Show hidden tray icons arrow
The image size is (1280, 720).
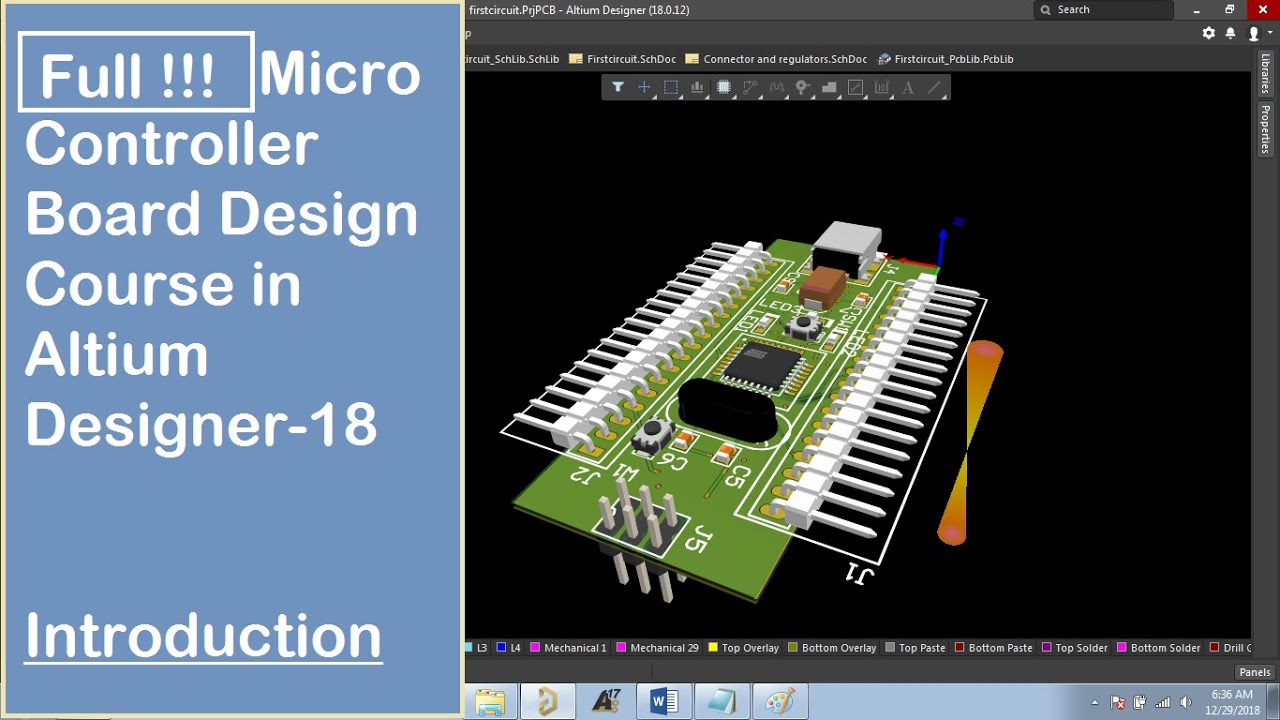point(1095,702)
